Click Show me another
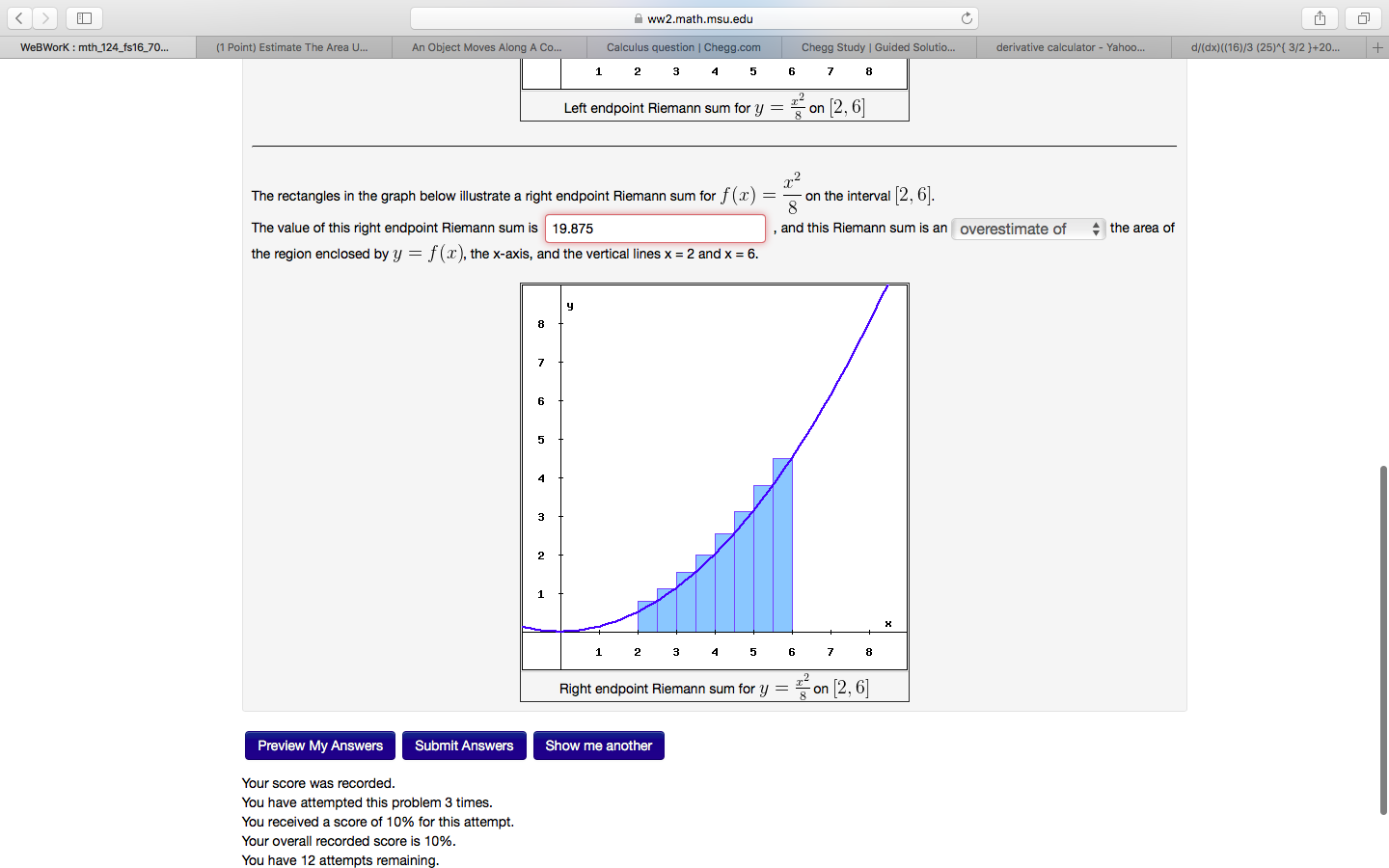The width and height of the screenshot is (1389, 868). 598,745
